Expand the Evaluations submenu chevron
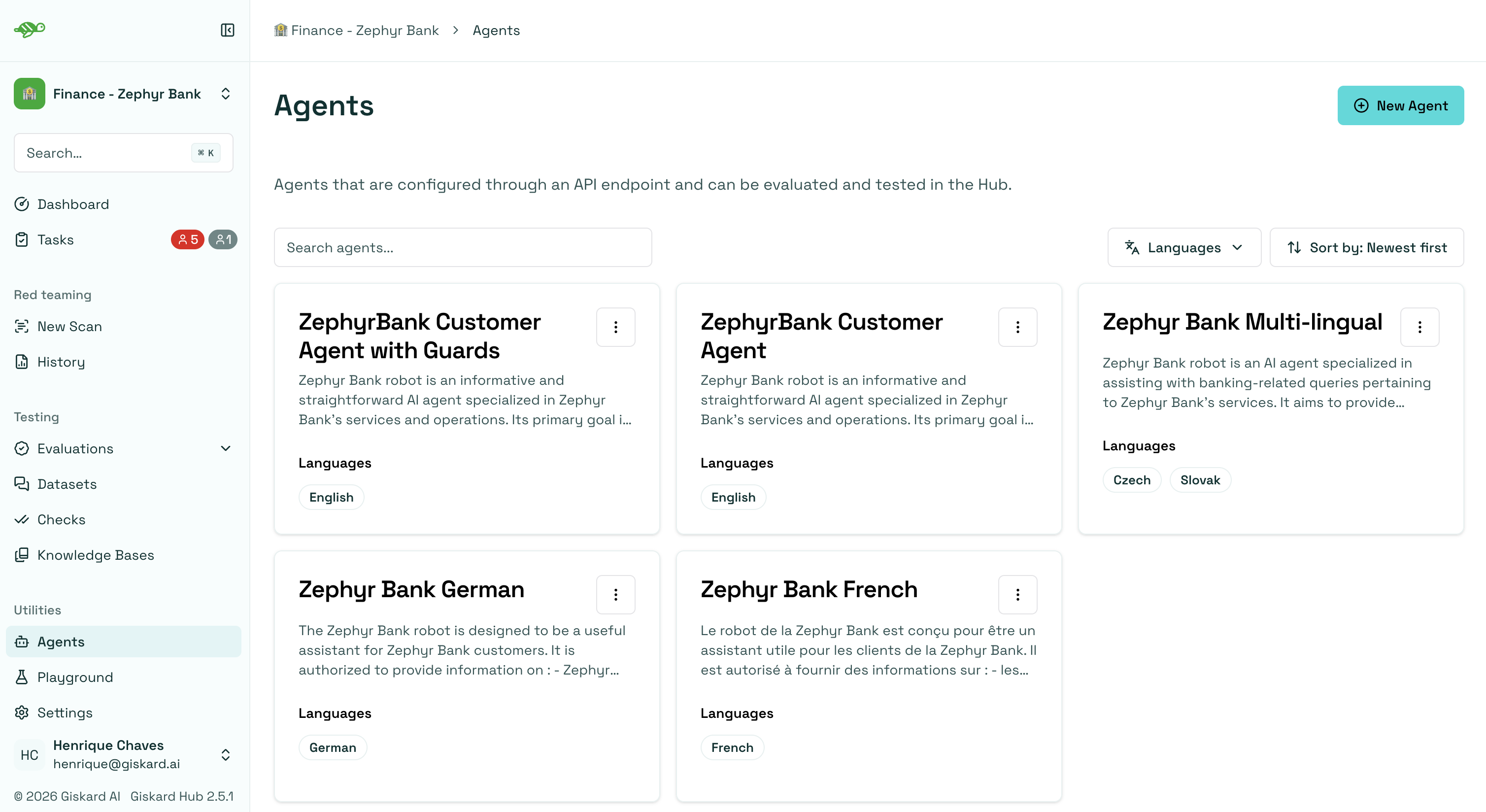The image size is (1486, 812). [226, 448]
